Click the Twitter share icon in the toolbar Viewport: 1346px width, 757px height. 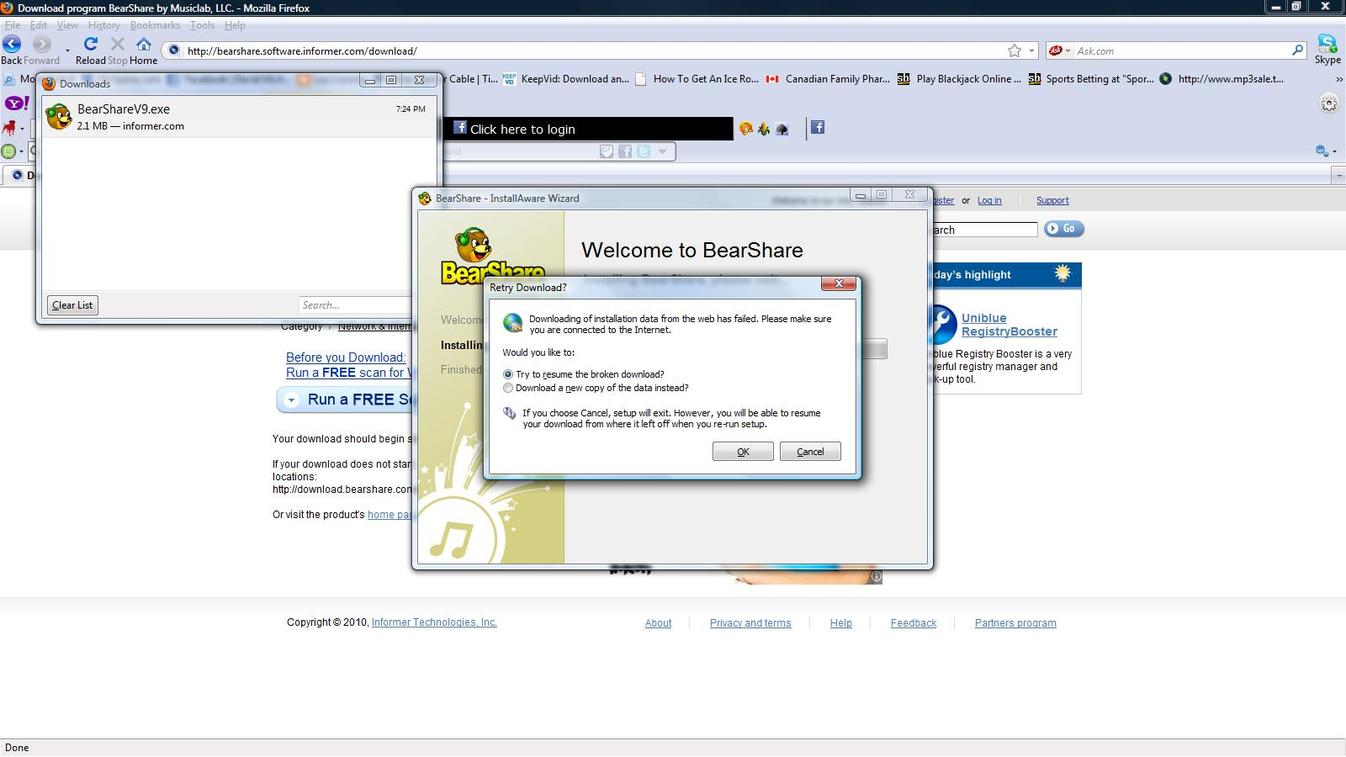point(643,151)
